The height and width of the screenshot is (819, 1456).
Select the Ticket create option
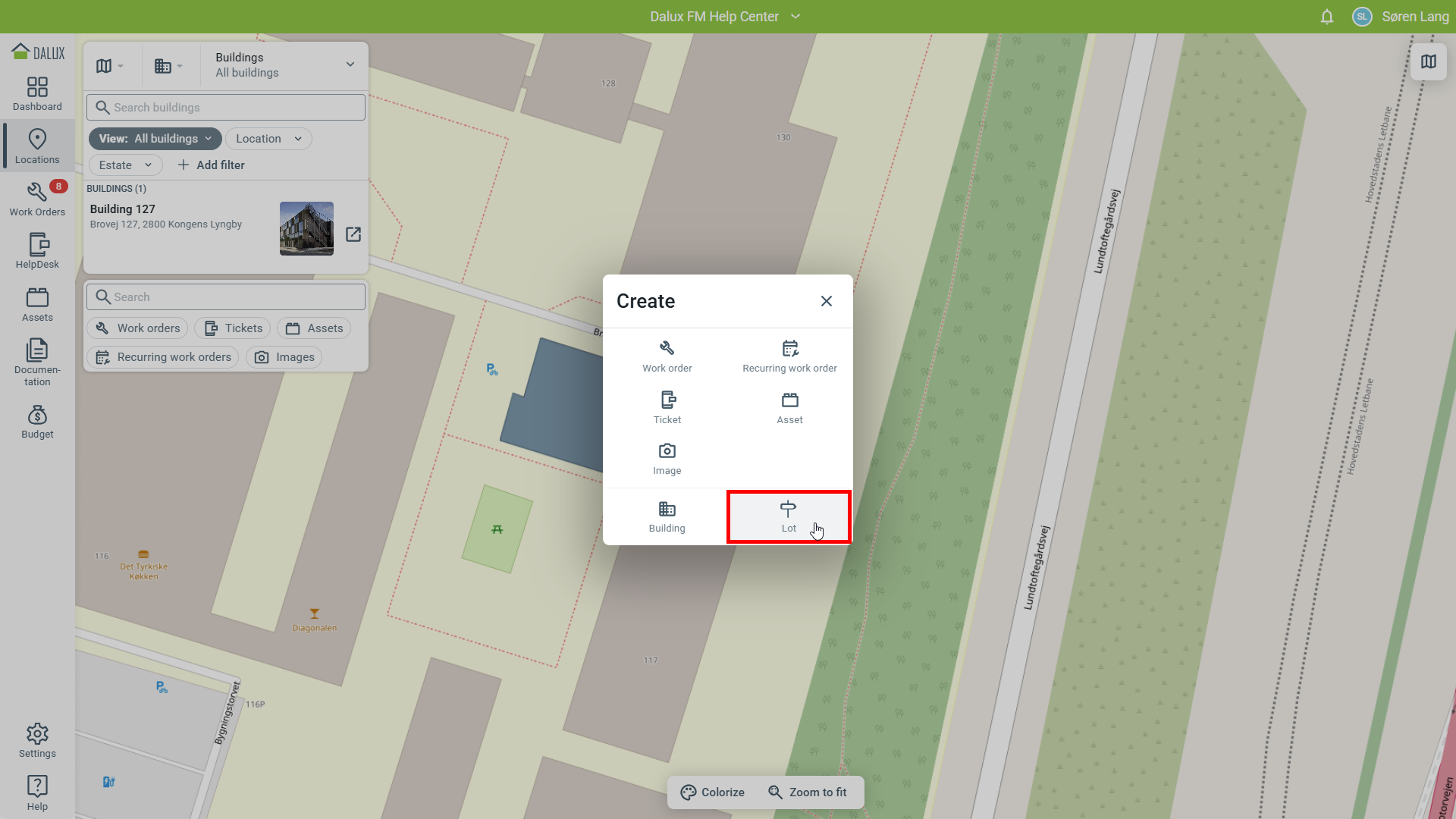(667, 407)
